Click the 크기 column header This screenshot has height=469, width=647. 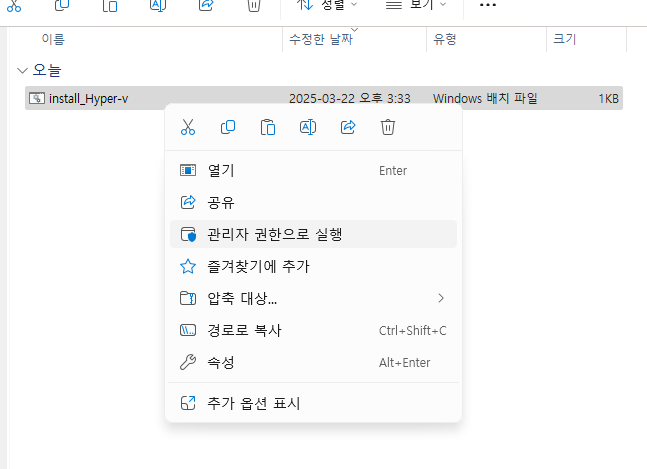coord(564,39)
